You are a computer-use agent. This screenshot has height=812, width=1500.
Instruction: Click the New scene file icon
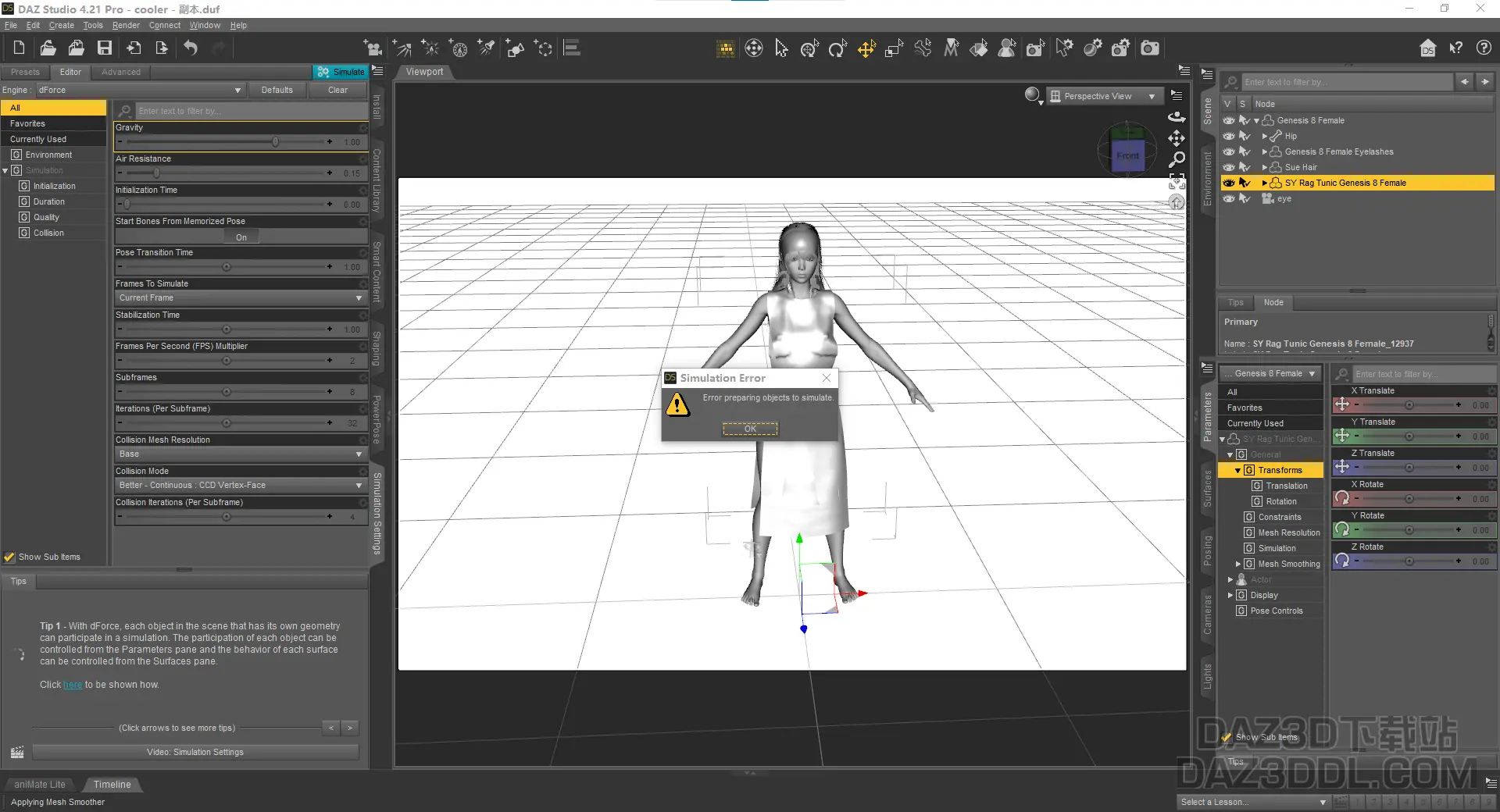pos(19,48)
